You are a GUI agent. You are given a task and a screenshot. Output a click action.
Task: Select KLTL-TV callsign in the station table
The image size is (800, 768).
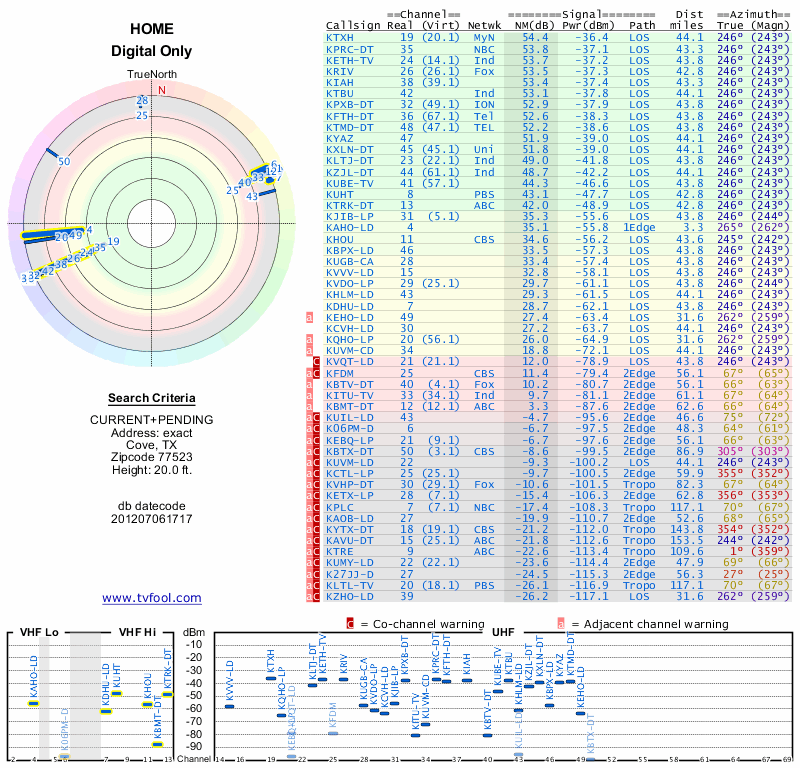(350, 585)
